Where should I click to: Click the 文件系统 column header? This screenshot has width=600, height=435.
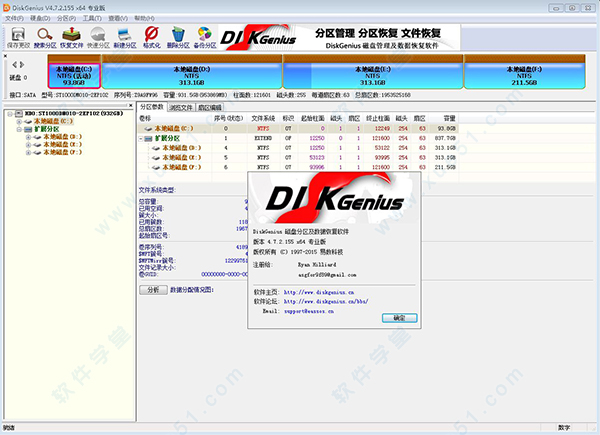(263, 119)
